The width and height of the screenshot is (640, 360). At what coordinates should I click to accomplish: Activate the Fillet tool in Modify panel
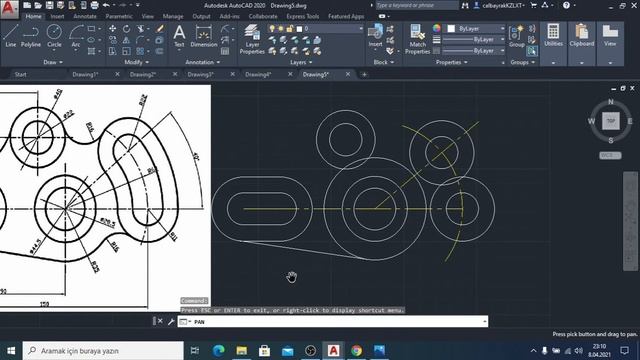[140, 40]
